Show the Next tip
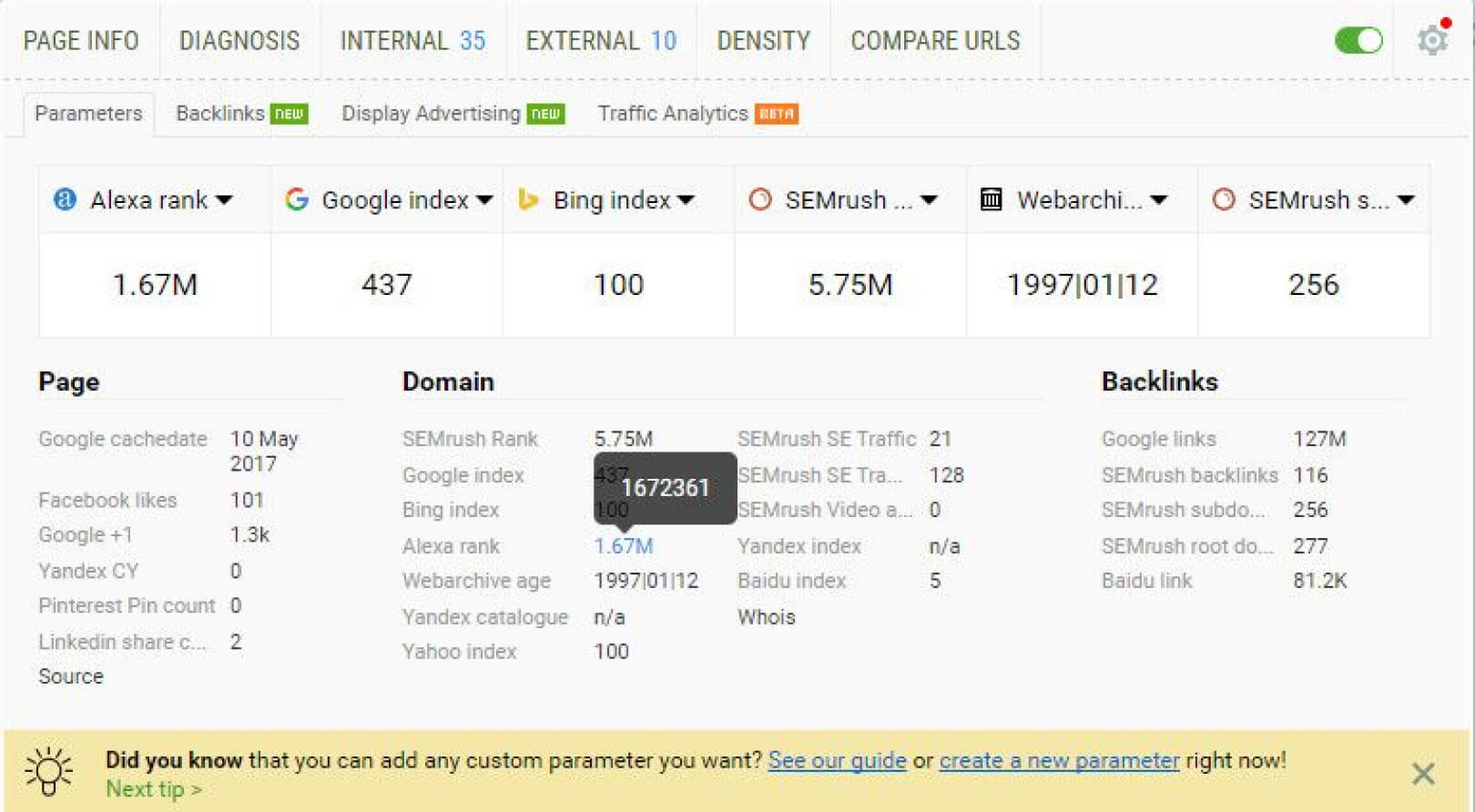The width and height of the screenshot is (1475, 812). point(153,789)
